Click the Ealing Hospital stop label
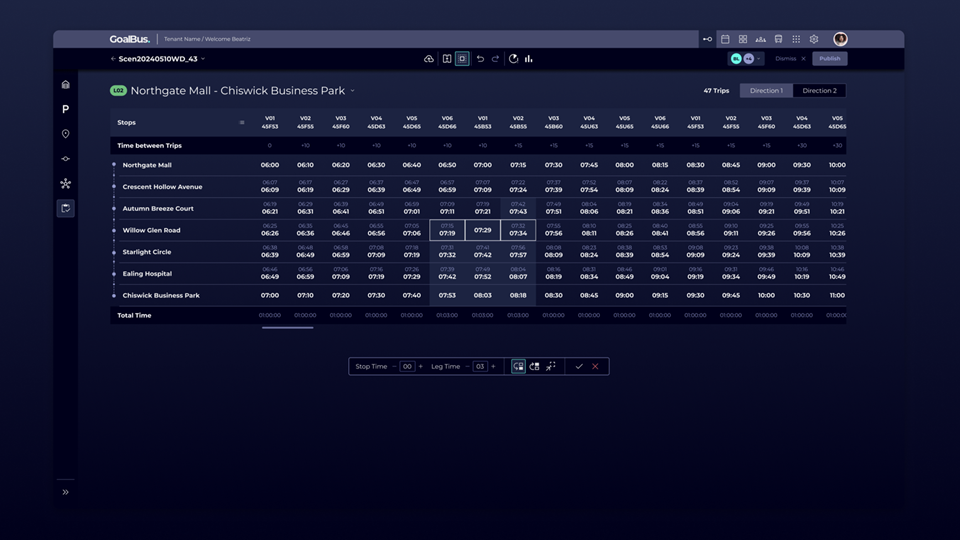The width and height of the screenshot is (960, 540). 147,274
